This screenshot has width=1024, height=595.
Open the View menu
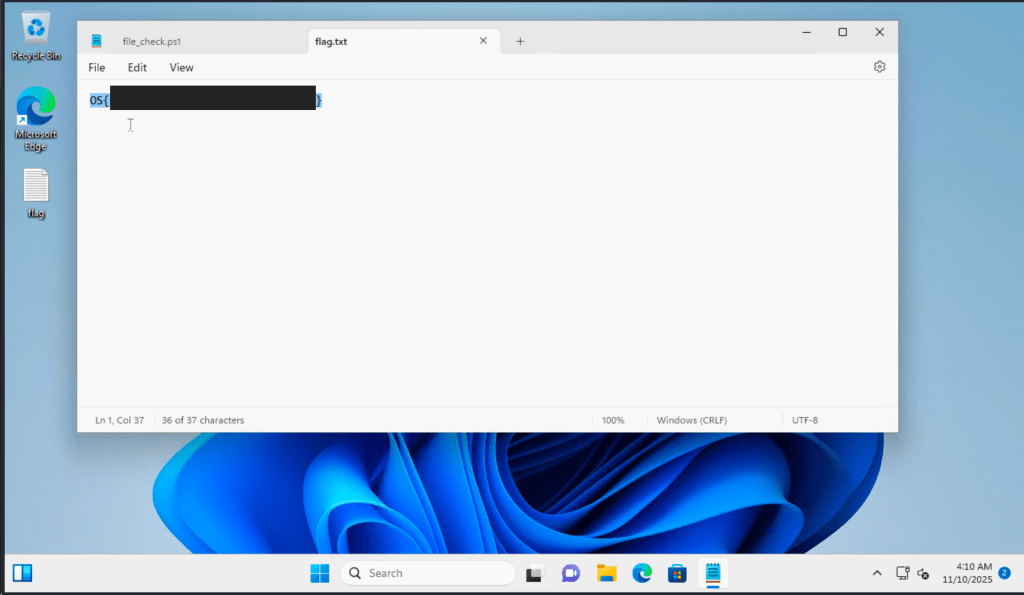(x=181, y=68)
